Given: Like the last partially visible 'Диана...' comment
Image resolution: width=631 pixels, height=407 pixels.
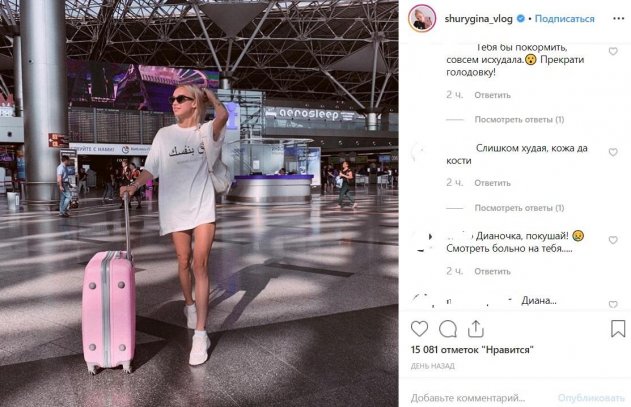Looking at the screenshot, I should [613, 304].
